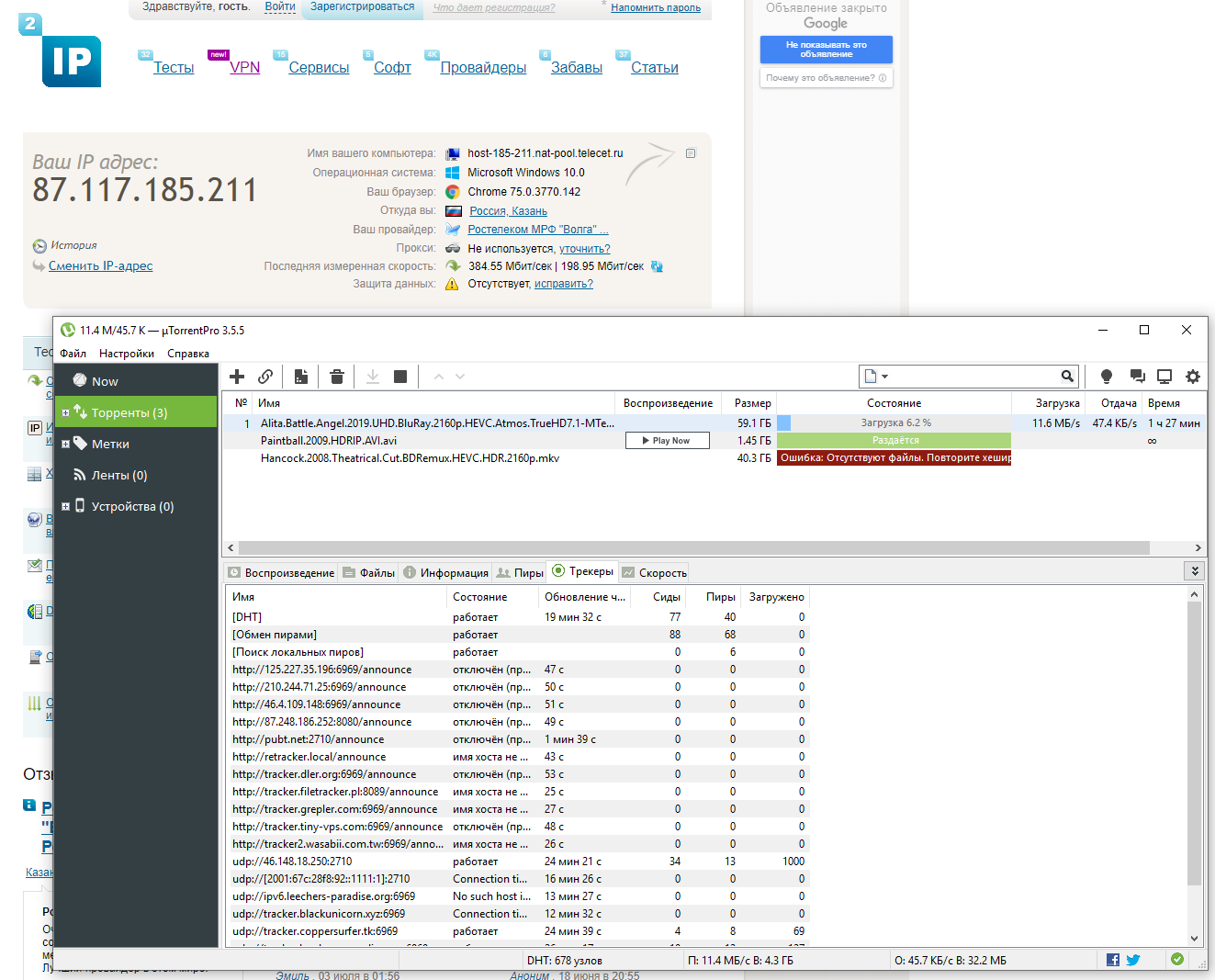The width and height of the screenshot is (1215, 980).
Task: Open the VPN website navigation link
Action: click(x=245, y=68)
